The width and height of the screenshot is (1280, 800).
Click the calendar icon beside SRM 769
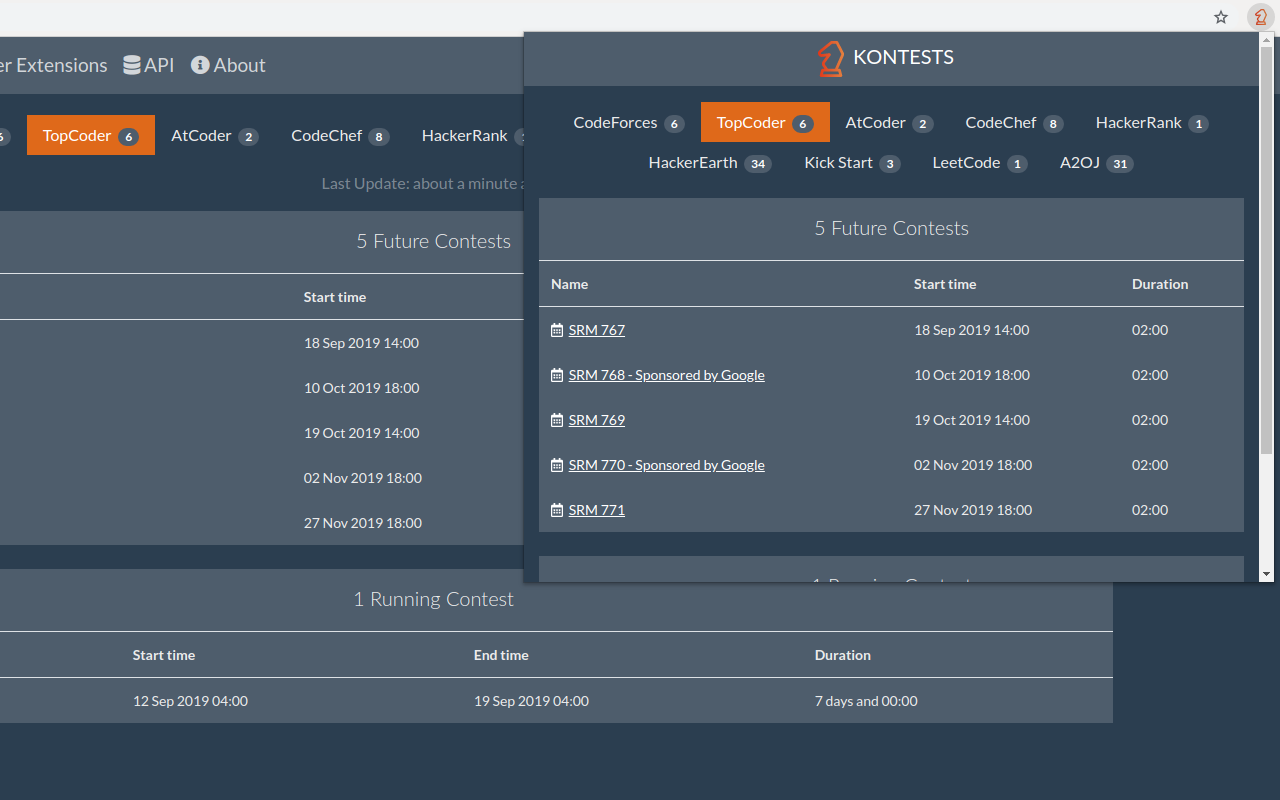pos(557,420)
